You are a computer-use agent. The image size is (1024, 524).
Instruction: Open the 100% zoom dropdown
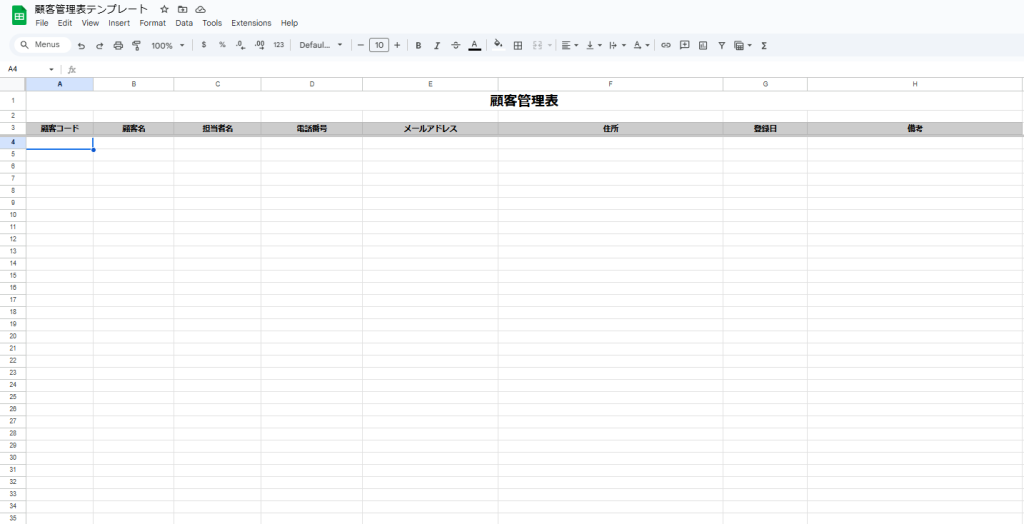pyautogui.click(x=167, y=45)
